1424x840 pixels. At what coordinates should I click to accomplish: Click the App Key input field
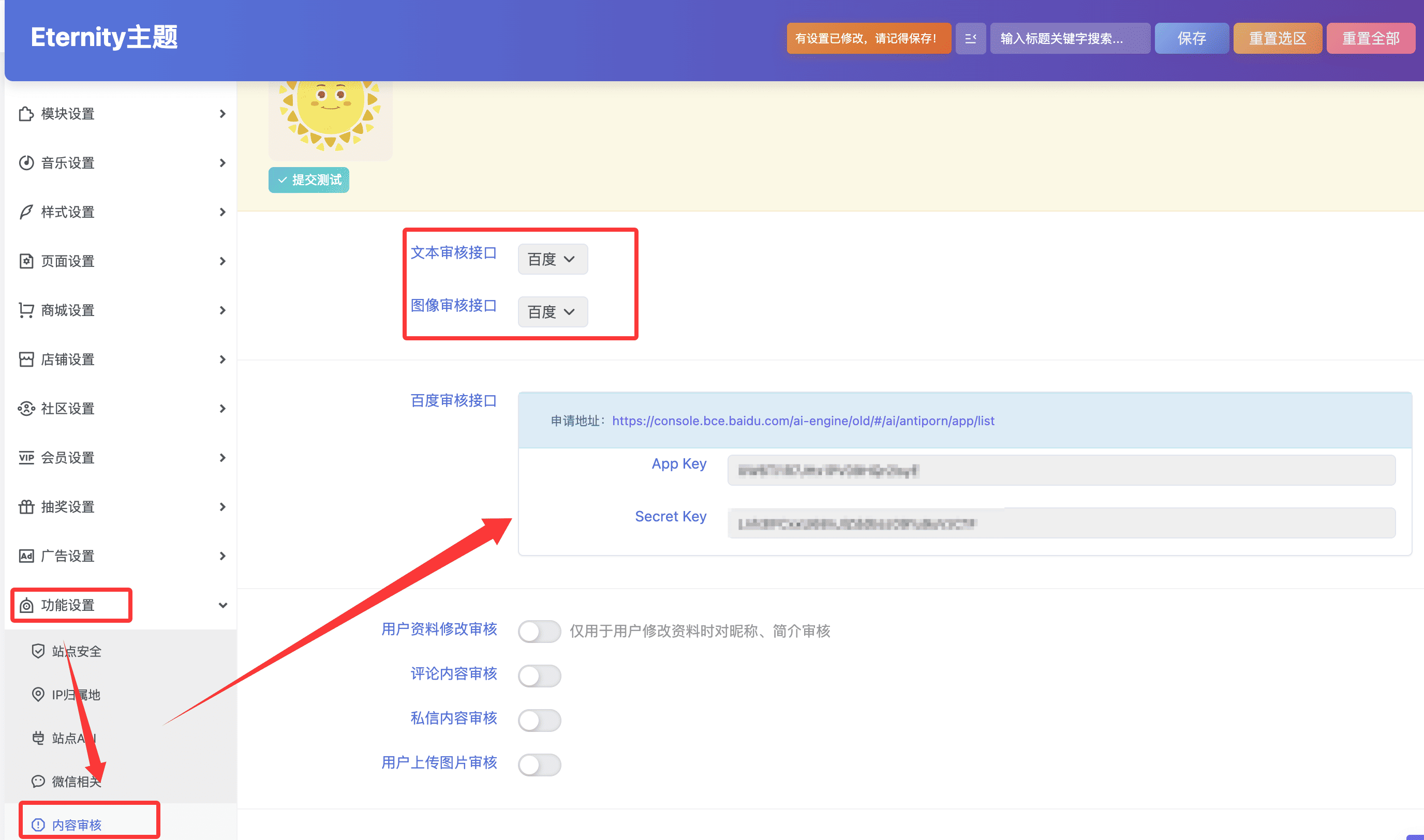(1061, 470)
